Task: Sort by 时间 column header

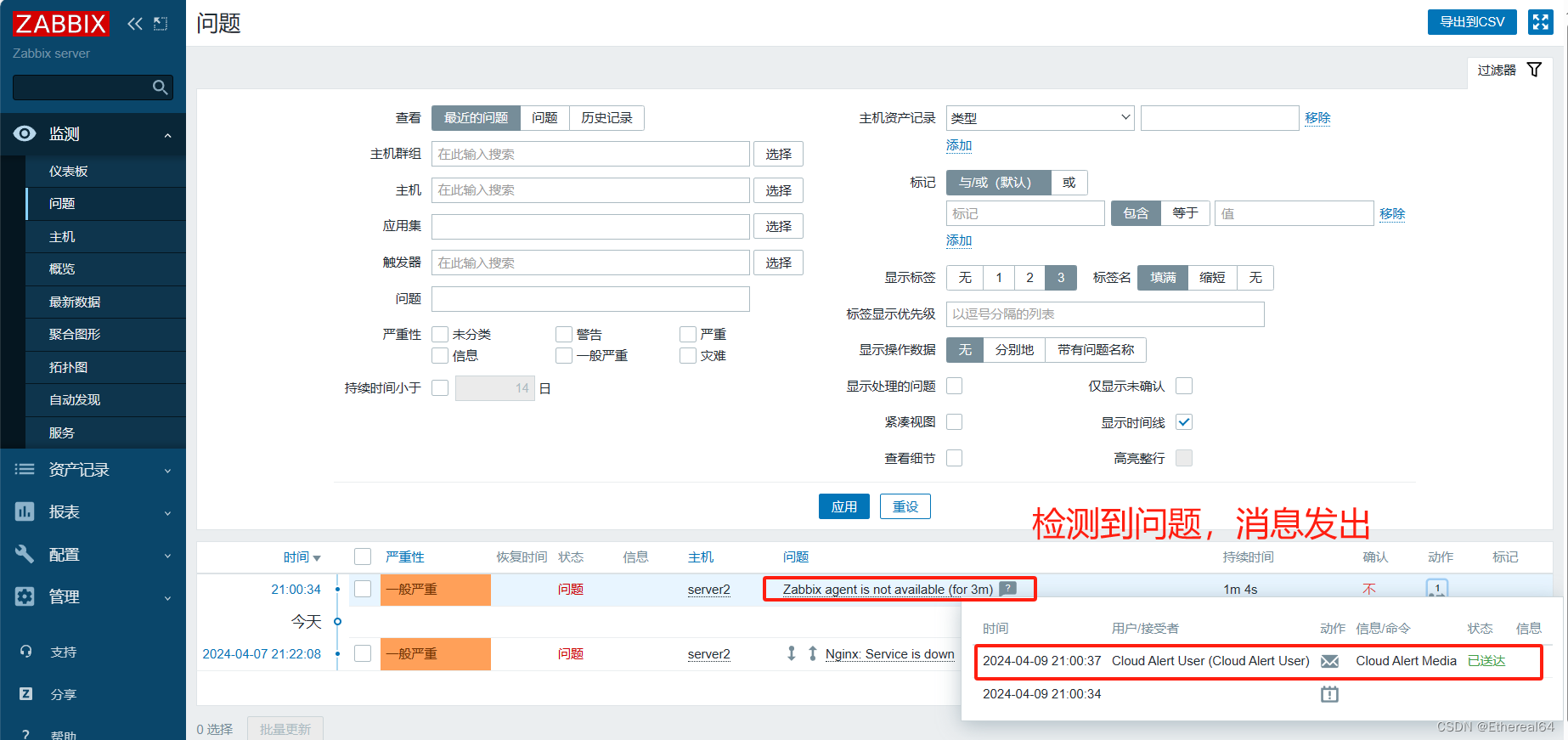Action: coord(302,557)
